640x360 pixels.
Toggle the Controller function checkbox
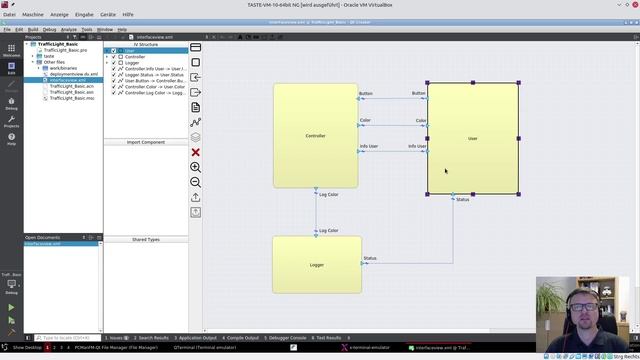[114, 57]
